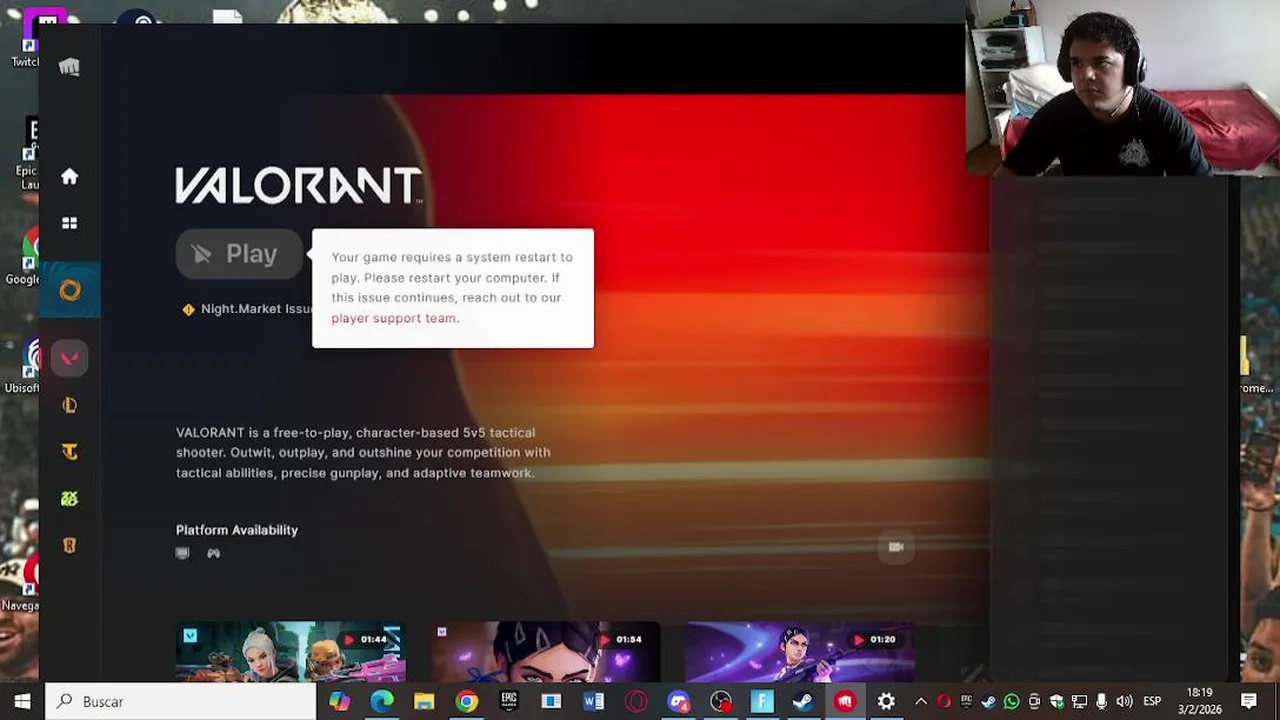
Task: Play the 01:54 trailer thumbnail
Action: click(546, 651)
